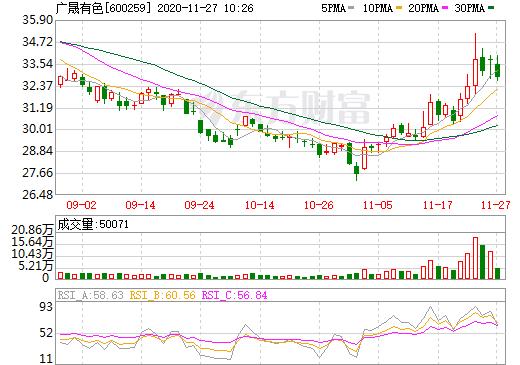Click the 32.37 price axis label
This screenshot has width=520, height=365.
click(x=37, y=86)
